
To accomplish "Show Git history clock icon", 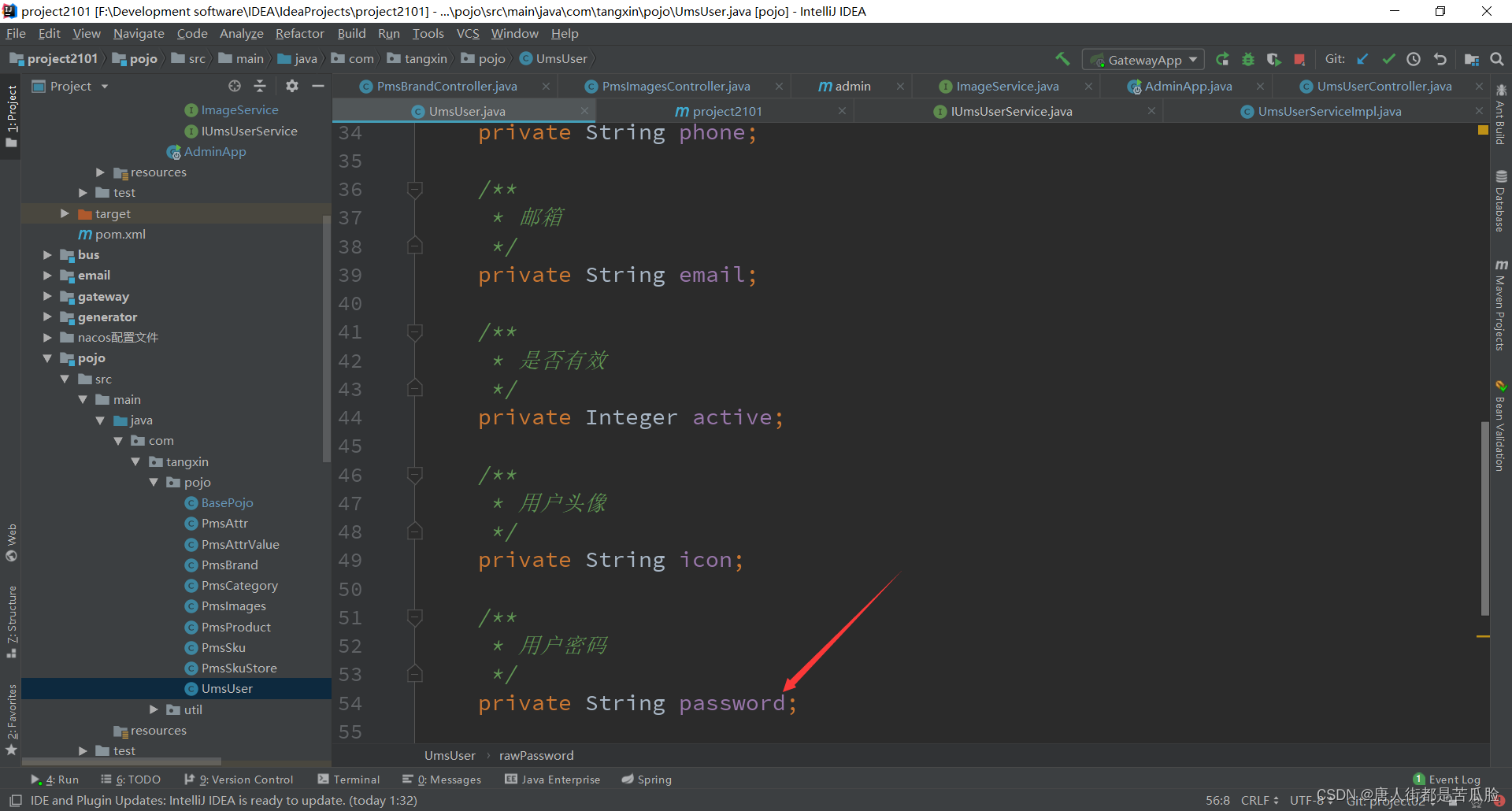I will (1414, 59).
